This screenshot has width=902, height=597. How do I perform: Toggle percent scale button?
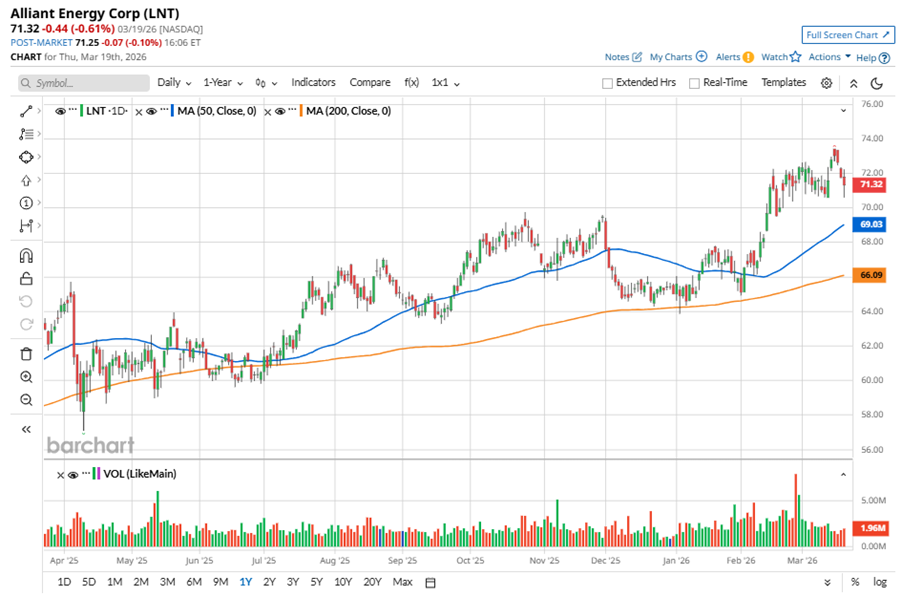(x=855, y=582)
